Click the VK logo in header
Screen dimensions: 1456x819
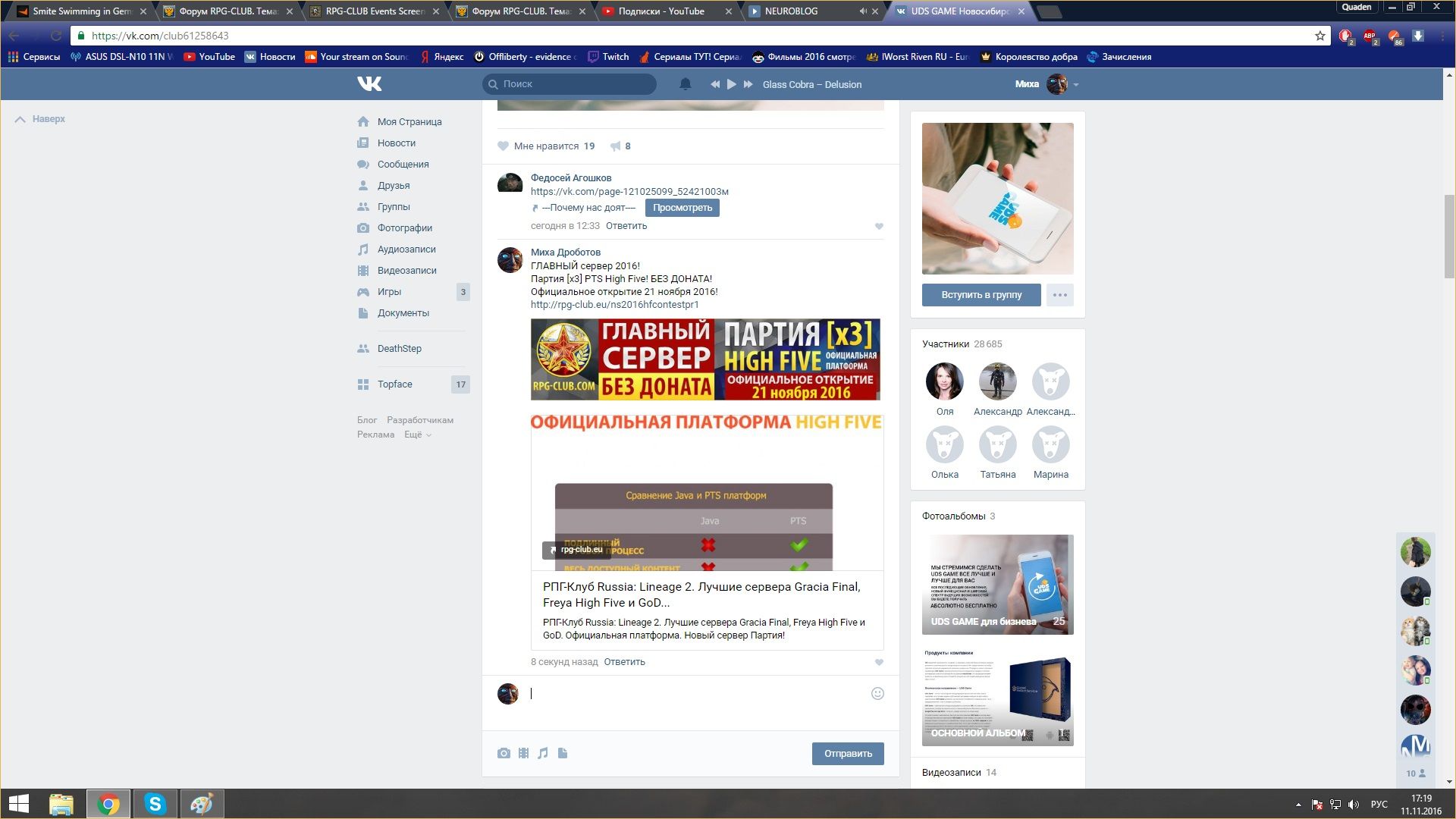(x=369, y=83)
